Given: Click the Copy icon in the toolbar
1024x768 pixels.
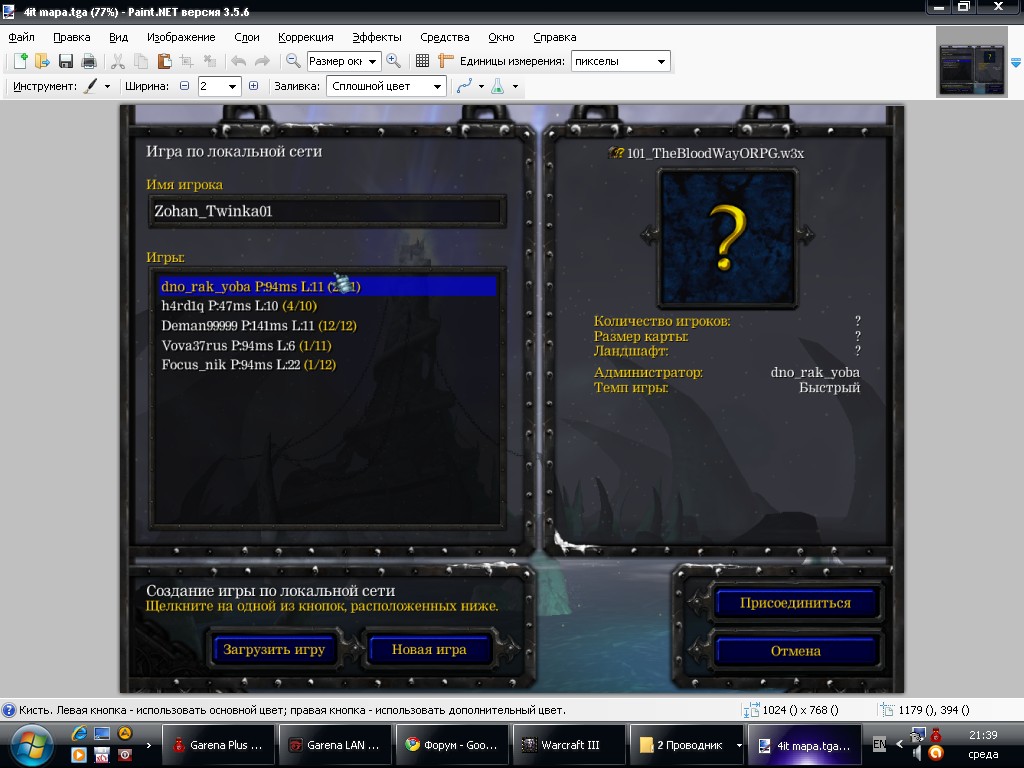Looking at the screenshot, I should tap(141, 61).
